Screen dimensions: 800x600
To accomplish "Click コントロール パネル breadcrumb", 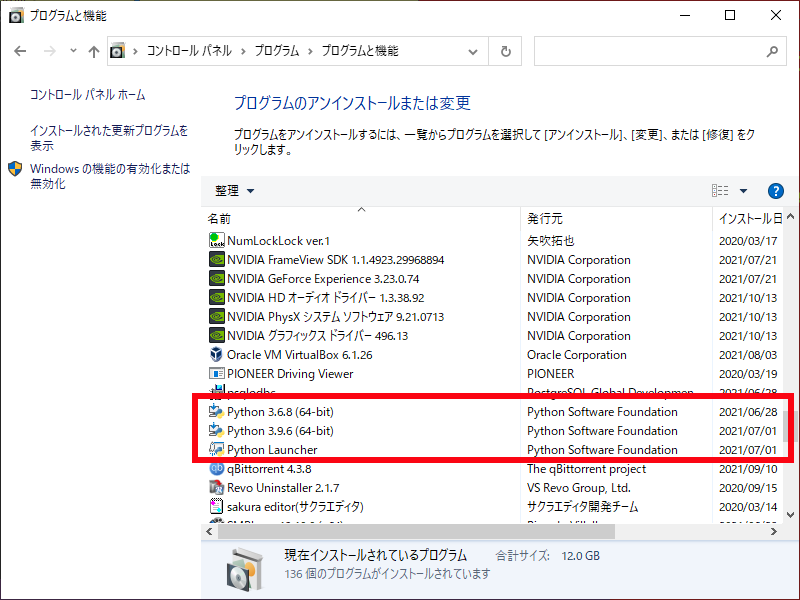I will (x=189, y=51).
